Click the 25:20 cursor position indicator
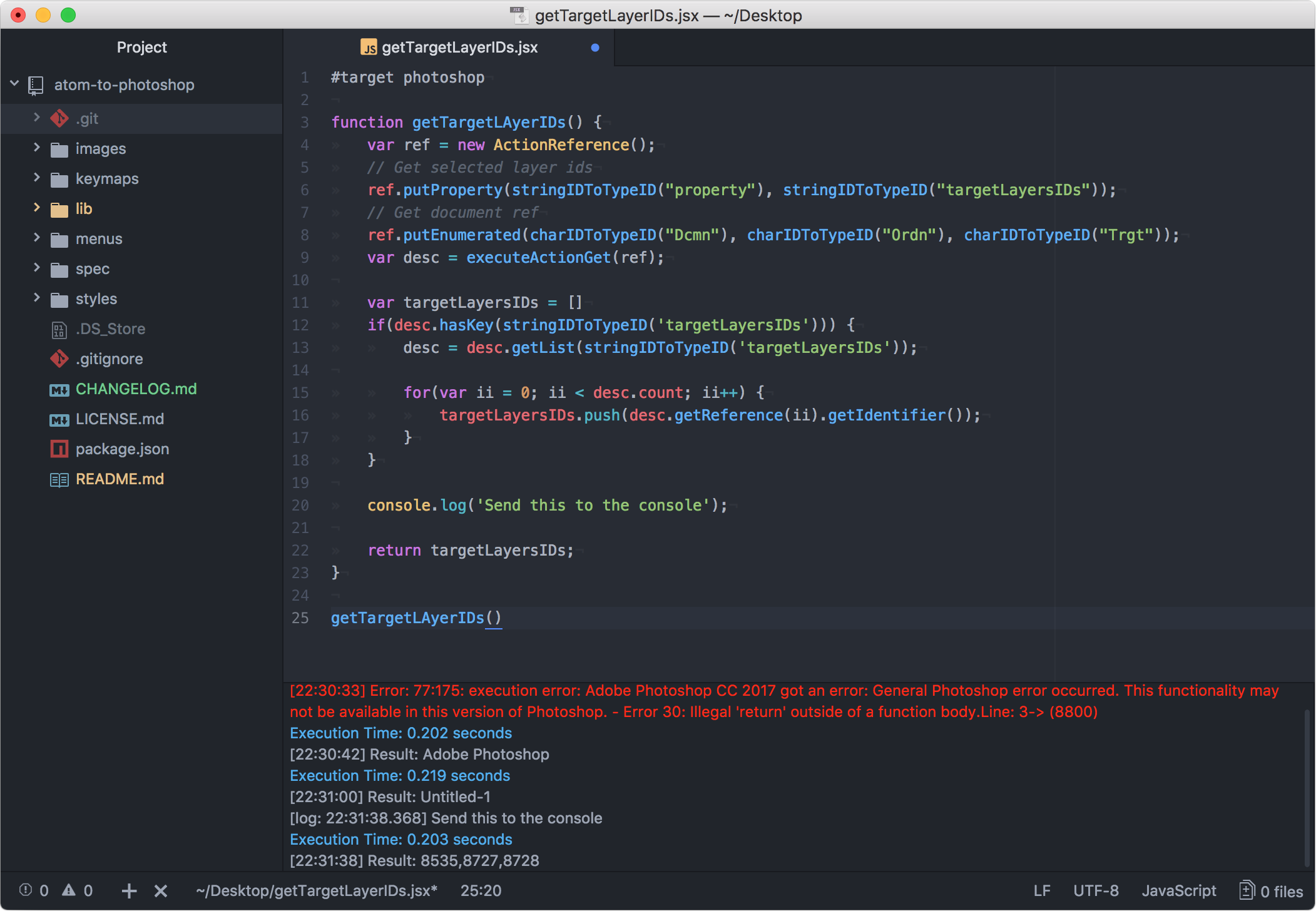1316x911 pixels. point(481,890)
